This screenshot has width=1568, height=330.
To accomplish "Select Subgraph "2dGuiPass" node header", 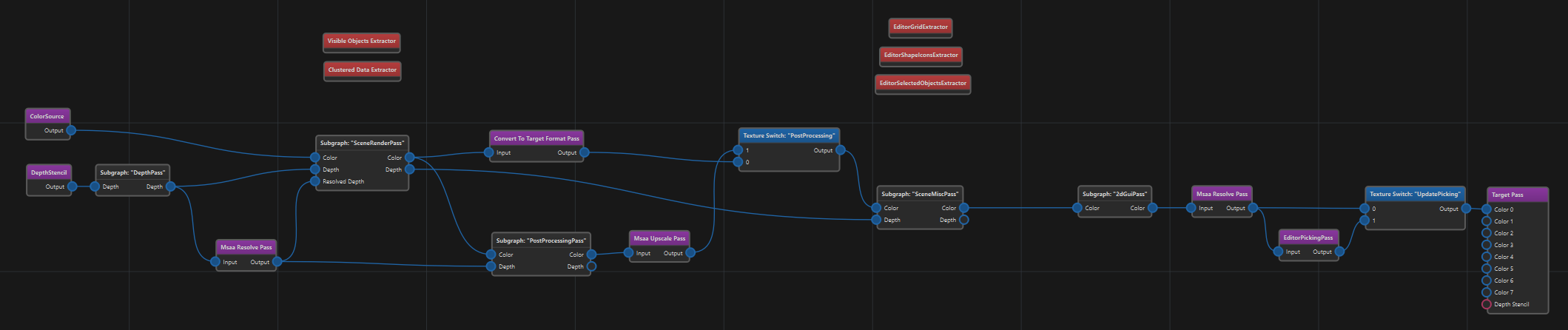I will pyautogui.click(x=1114, y=194).
